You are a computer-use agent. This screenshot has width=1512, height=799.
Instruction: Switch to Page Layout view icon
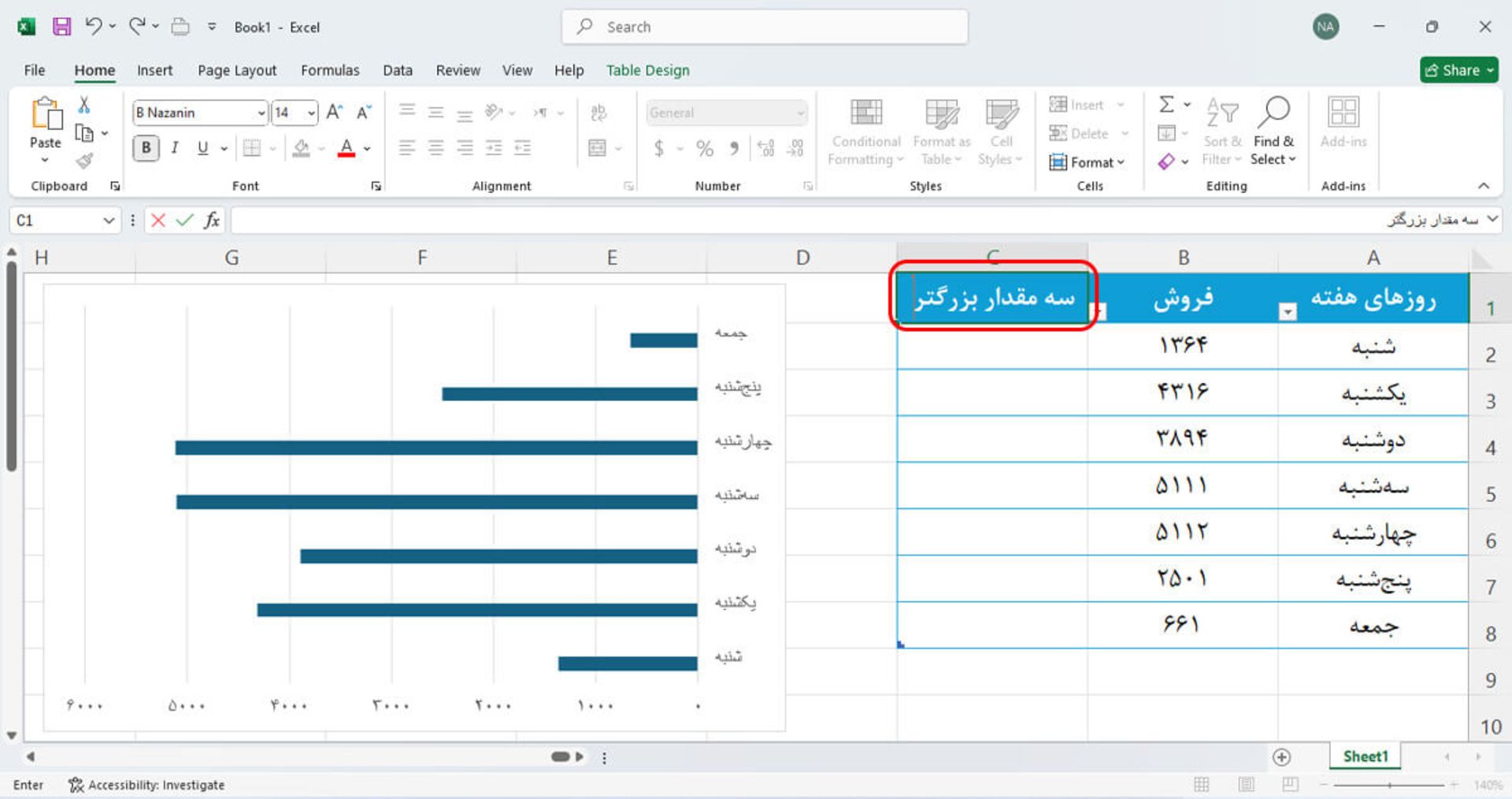coord(1246,785)
